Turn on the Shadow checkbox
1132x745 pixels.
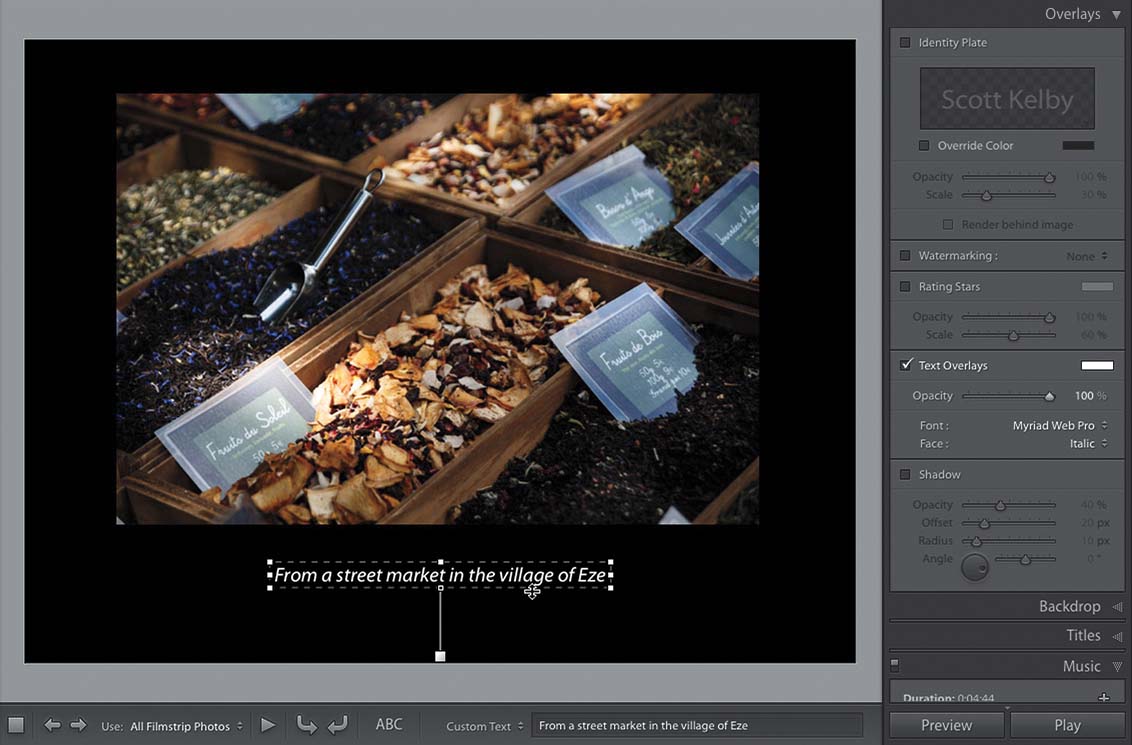click(905, 474)
